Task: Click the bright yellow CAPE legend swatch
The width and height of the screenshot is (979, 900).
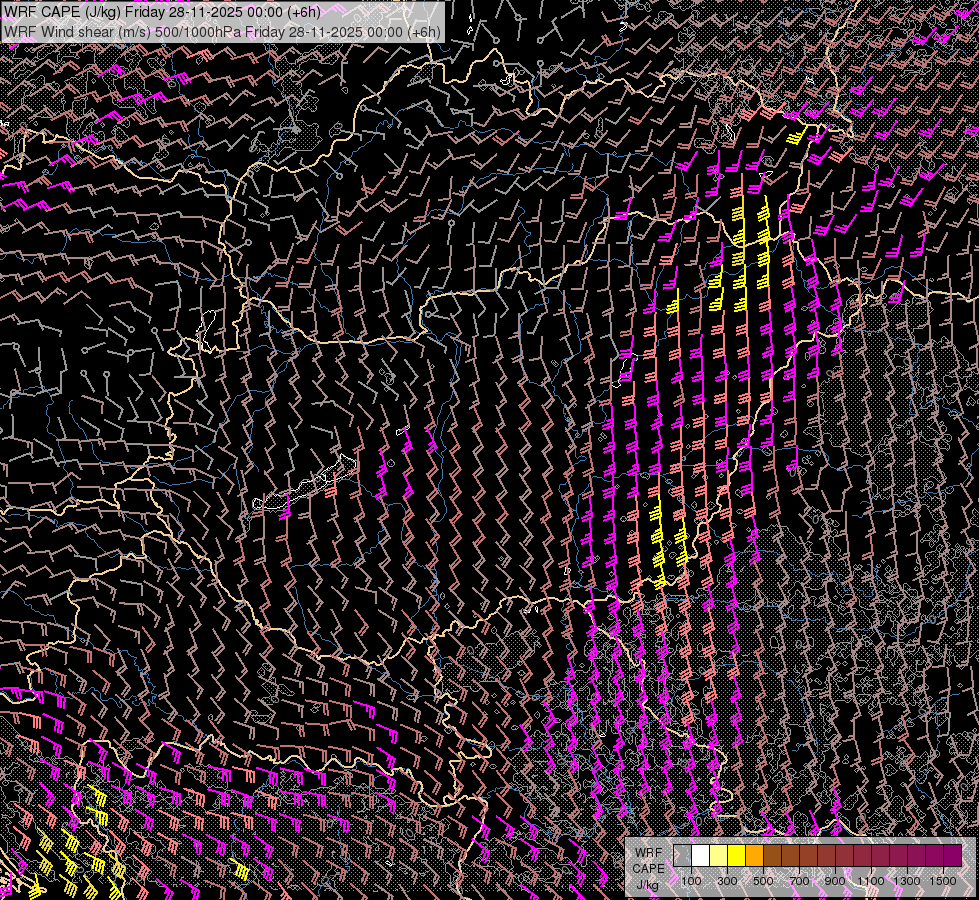Action: (x=737, y=856)
